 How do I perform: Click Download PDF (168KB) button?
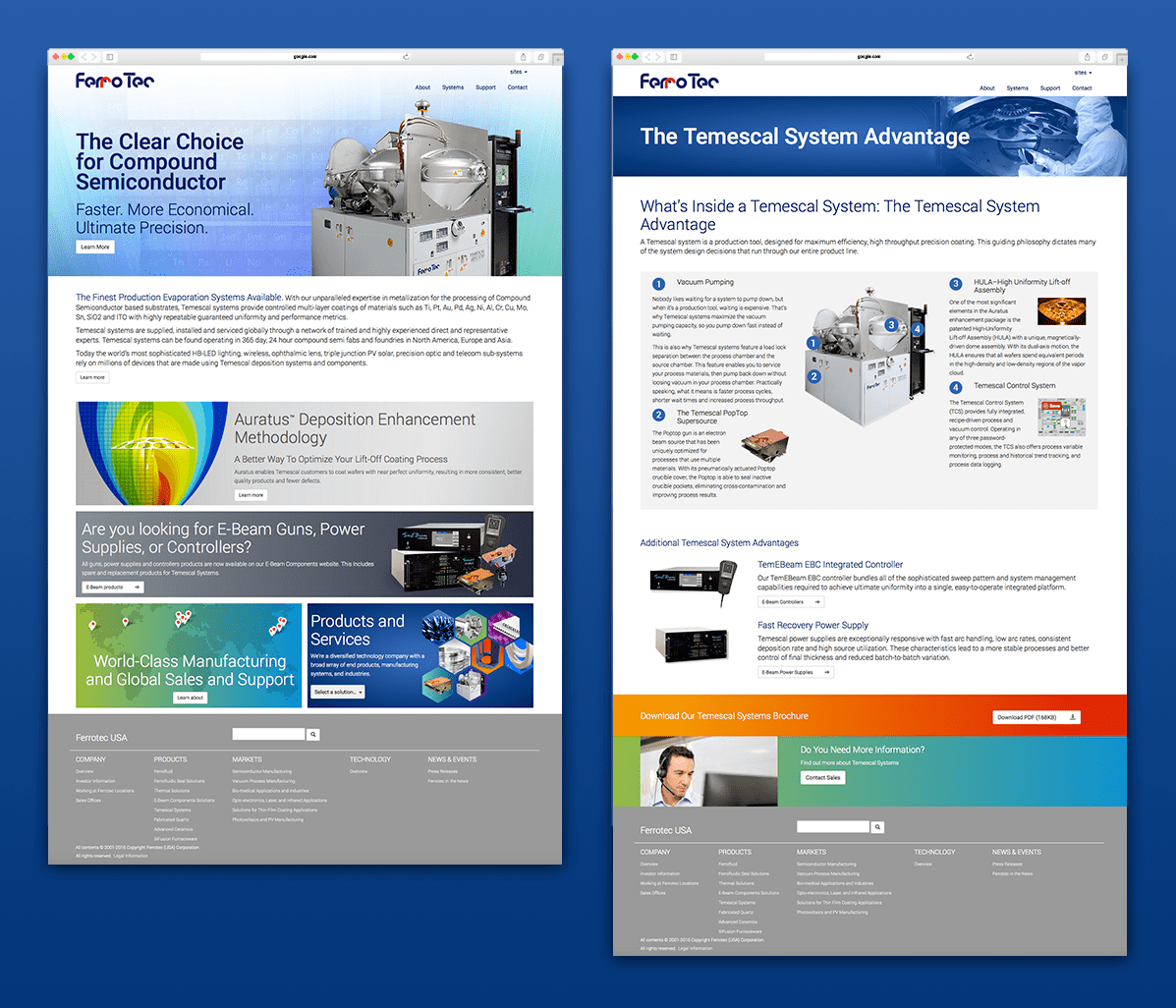click(x=1036, y=717)
